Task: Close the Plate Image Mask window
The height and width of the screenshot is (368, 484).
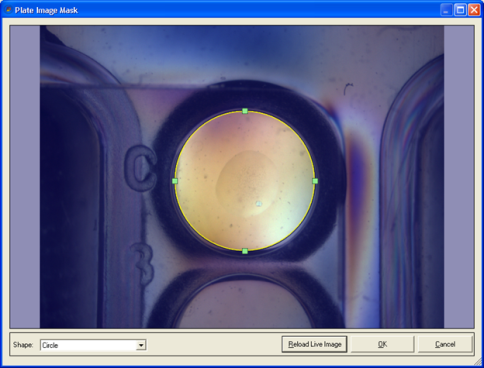Action: pos(474,10)
